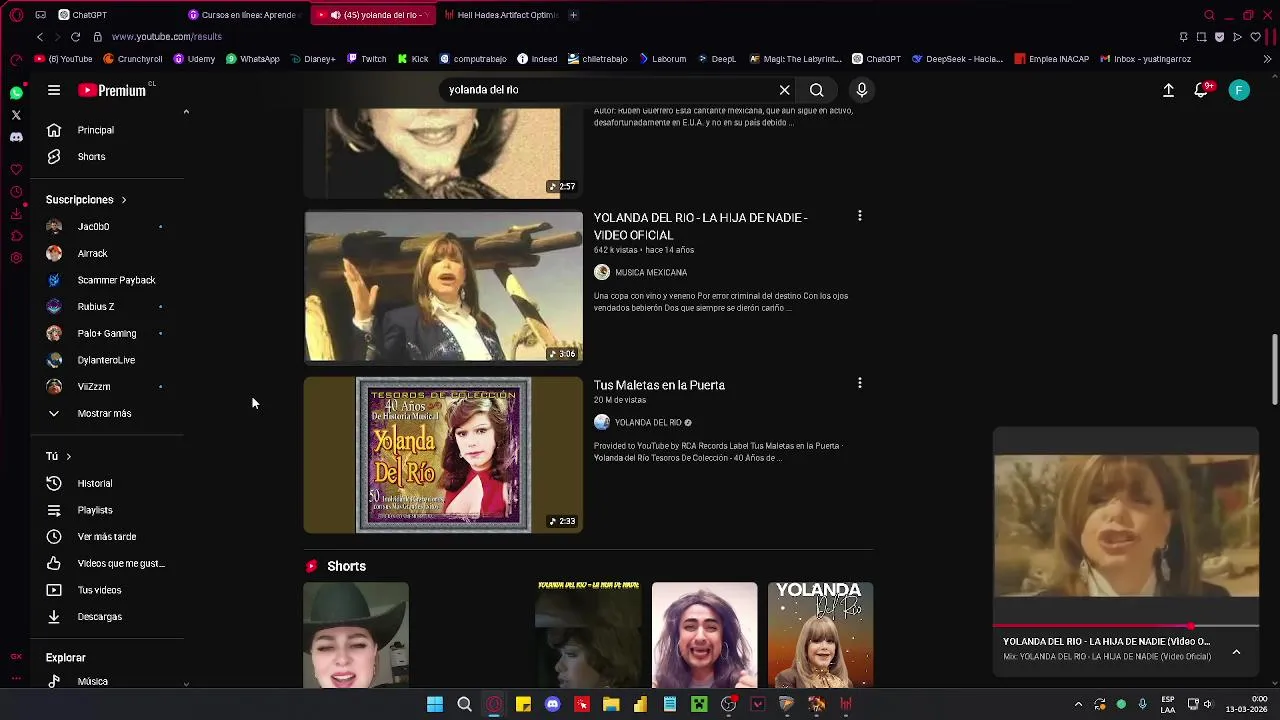The height and width of the screenshot is (720, 1280).
Task: Open the YouTube notifications bell
Action: pyautogui.click(x=1202, y=90)
